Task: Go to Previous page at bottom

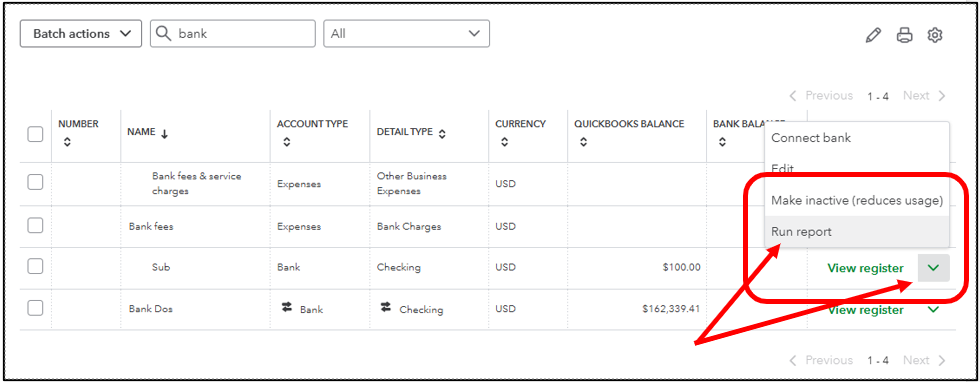Action: tap(821, 360)
